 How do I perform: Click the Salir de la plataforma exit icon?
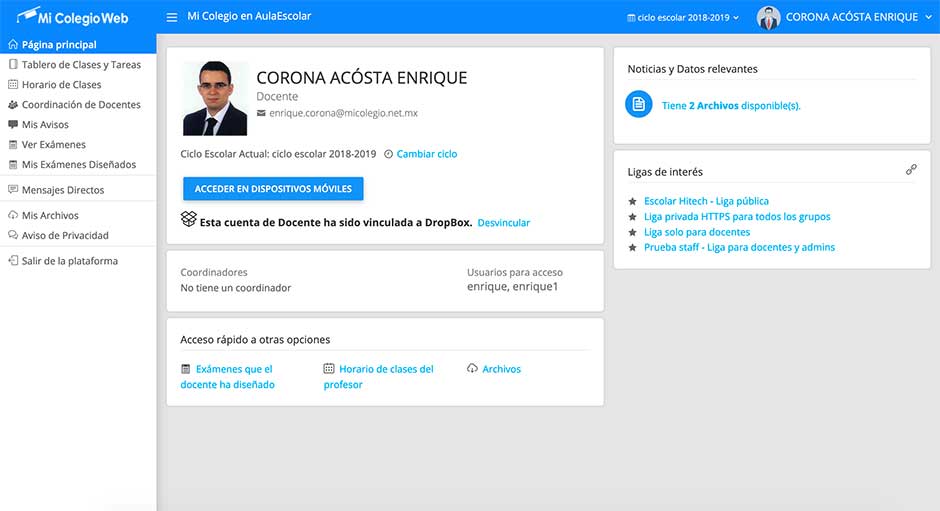[x=13, y=260]
